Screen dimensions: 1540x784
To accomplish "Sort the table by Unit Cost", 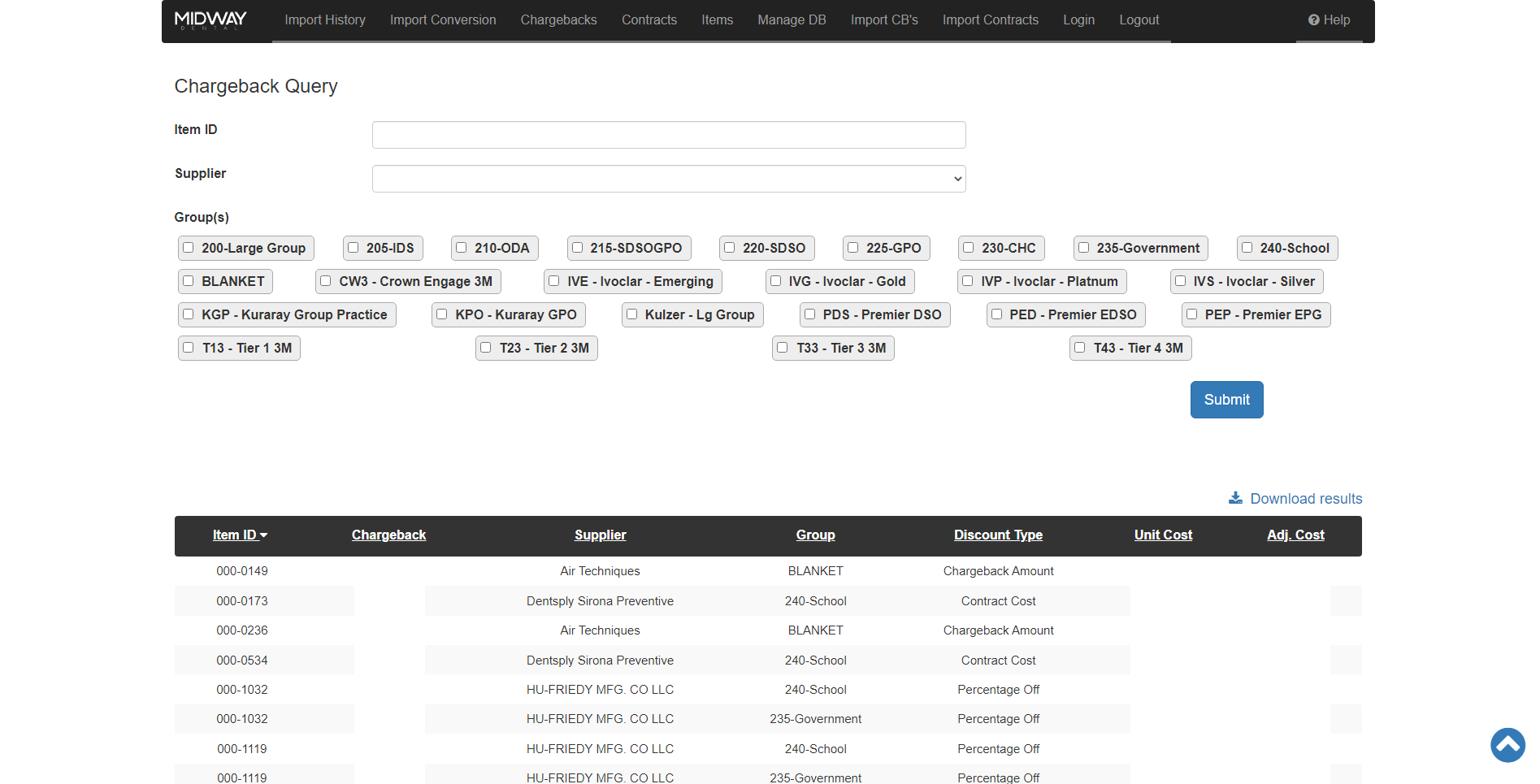I will (1163, 535).
